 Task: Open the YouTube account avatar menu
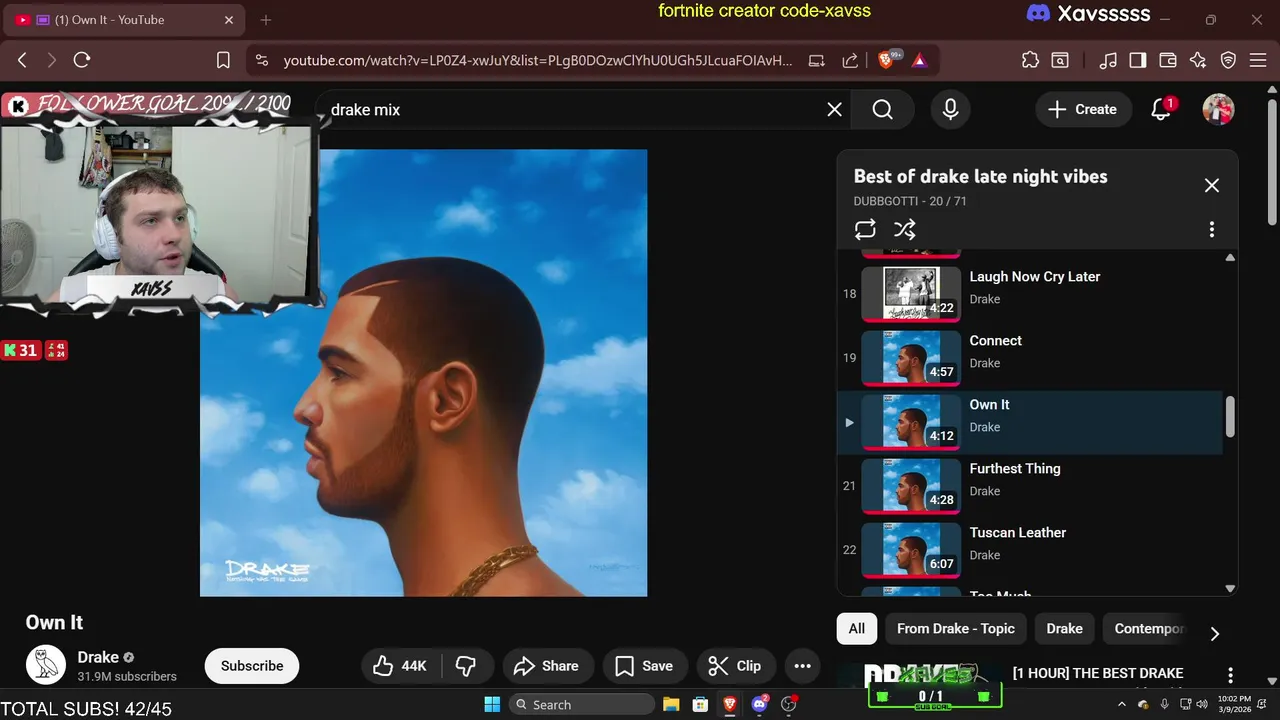tap(1218, 109)
